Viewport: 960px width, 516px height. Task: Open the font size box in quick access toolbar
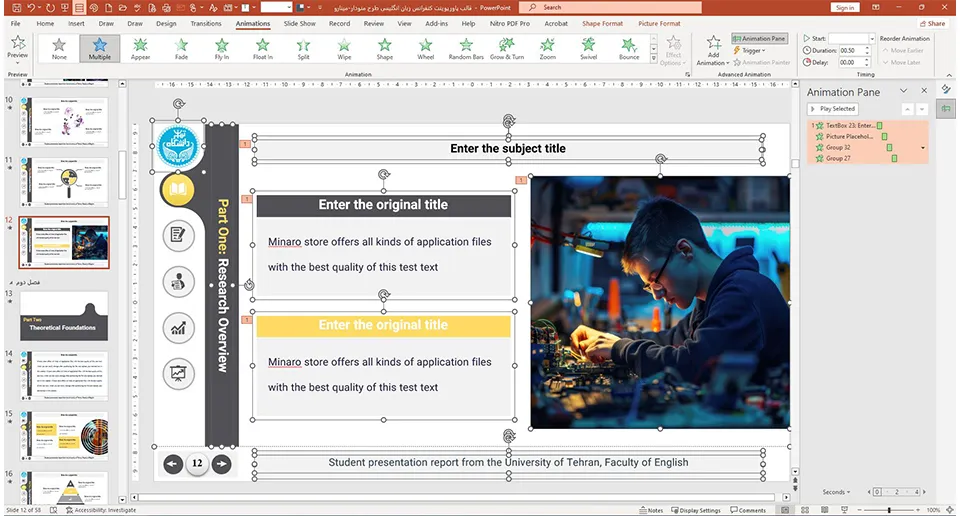pos(276,8)
